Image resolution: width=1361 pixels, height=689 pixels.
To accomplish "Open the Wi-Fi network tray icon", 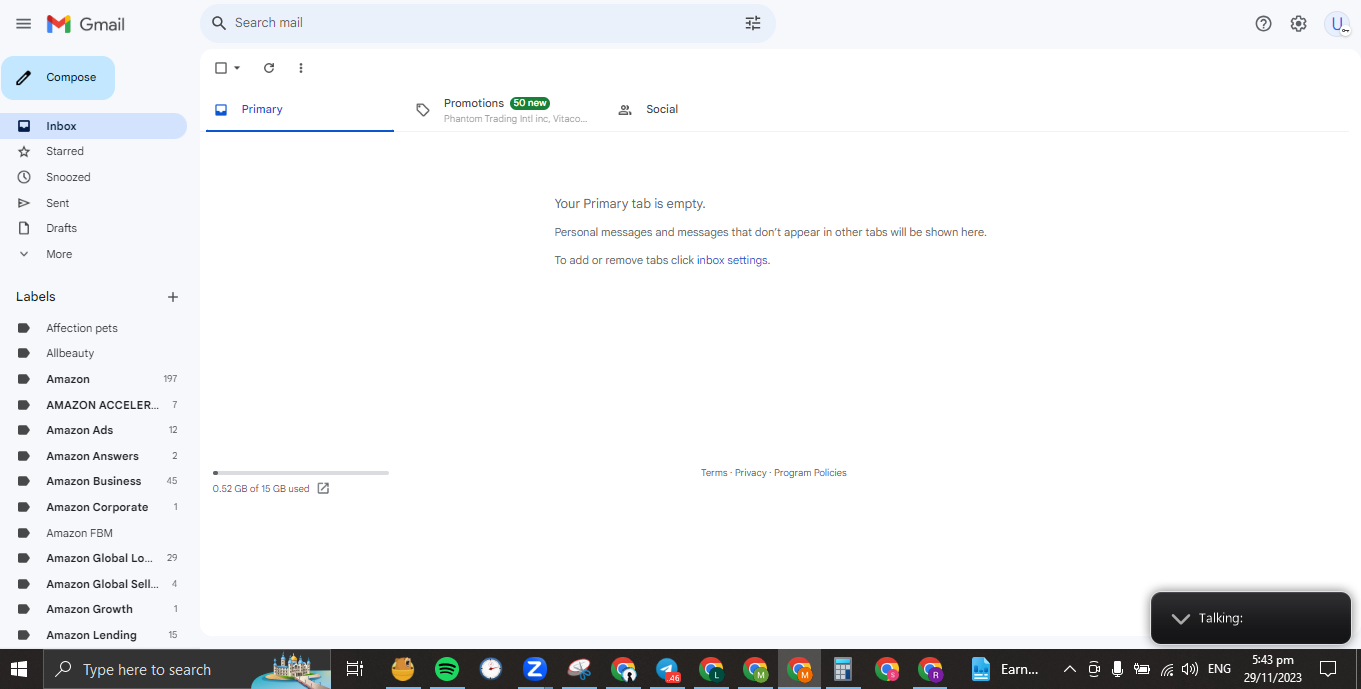I will click(x=1166, y=669).
